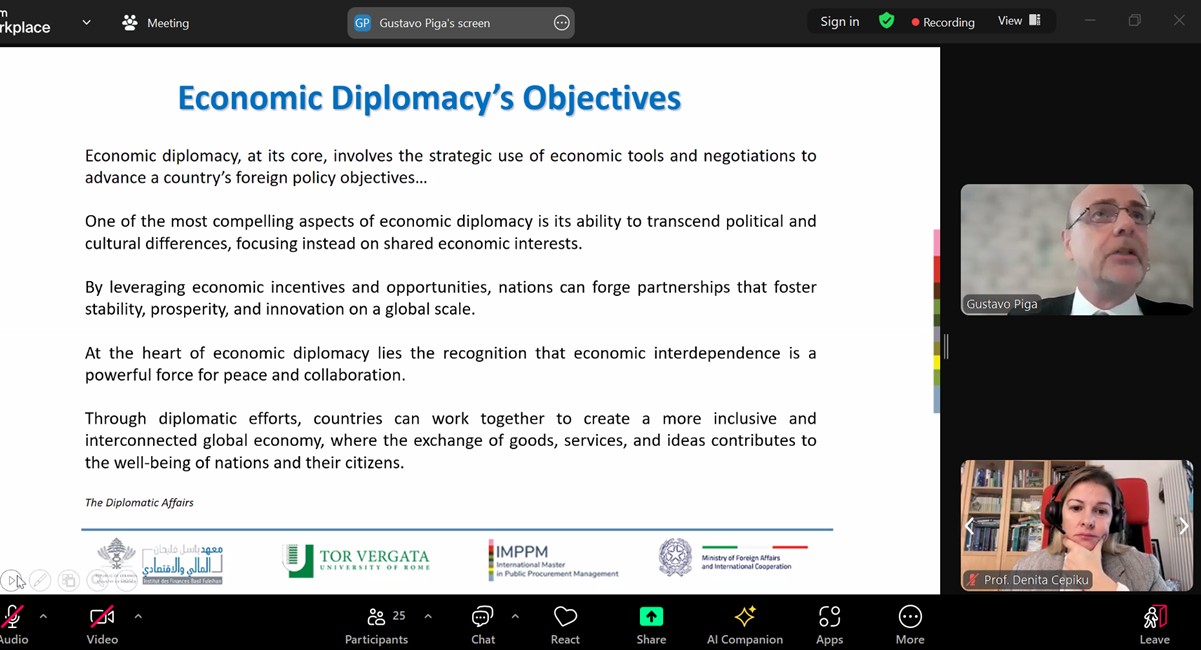Open screen share options ellipsis for Gustavo Piga
The height and width of the screenshot is (650, 1201).
pyautogui.click(x=561, y=23)
